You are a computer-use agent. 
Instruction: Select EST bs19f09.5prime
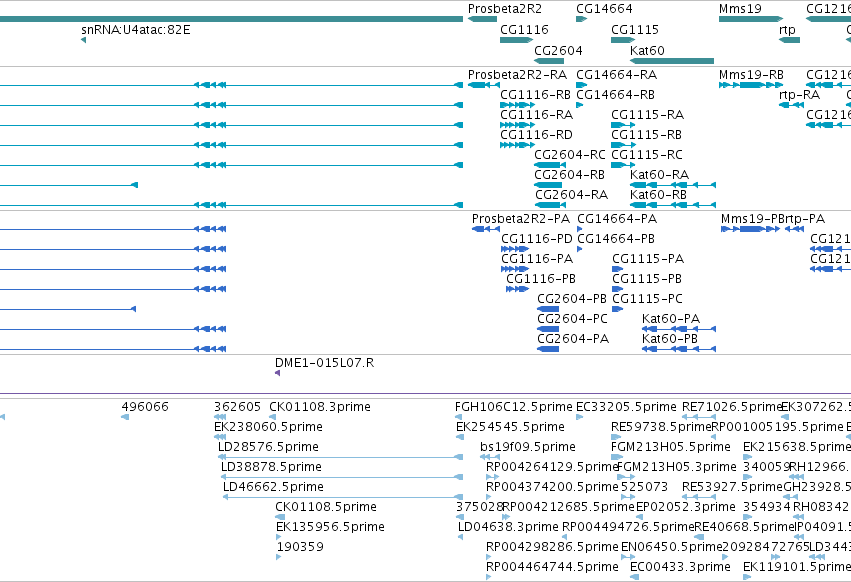(x=528, y=447)
